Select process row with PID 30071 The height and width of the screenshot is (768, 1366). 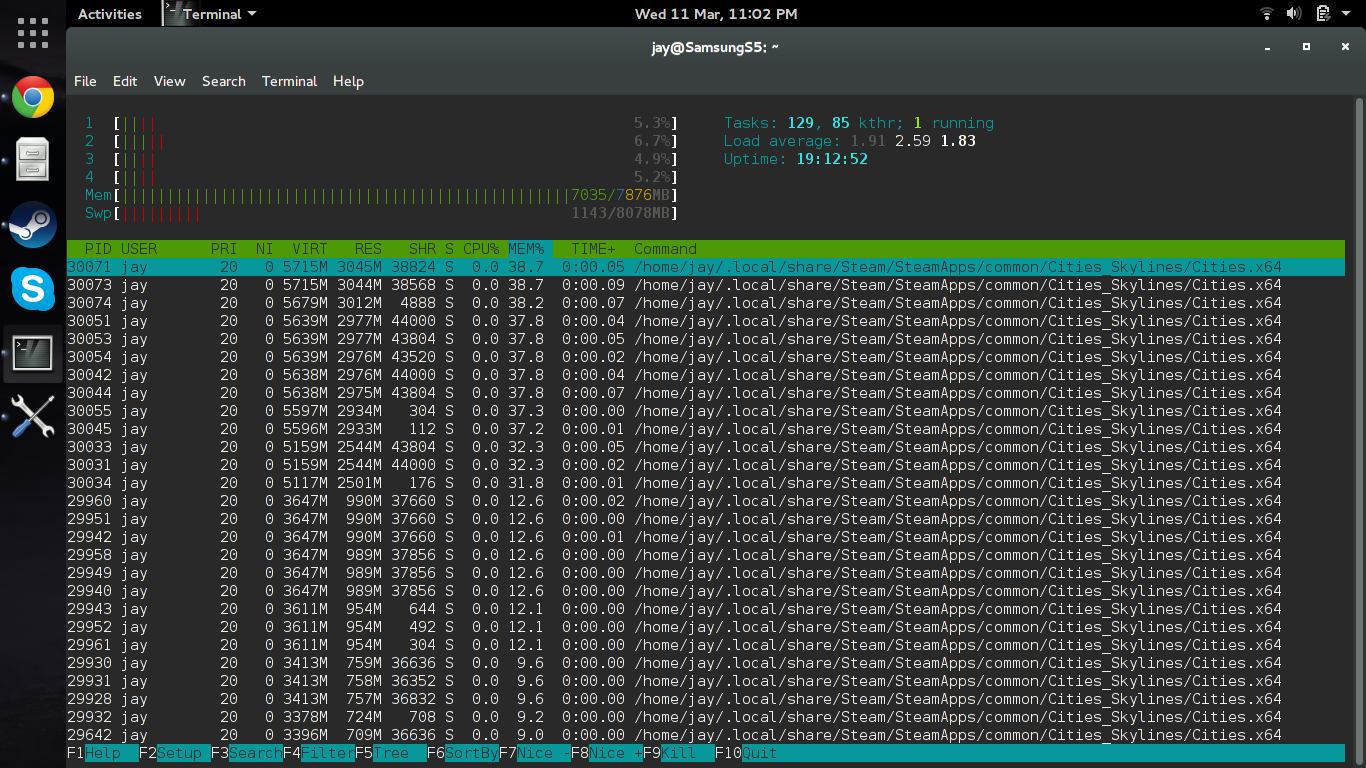706,267
